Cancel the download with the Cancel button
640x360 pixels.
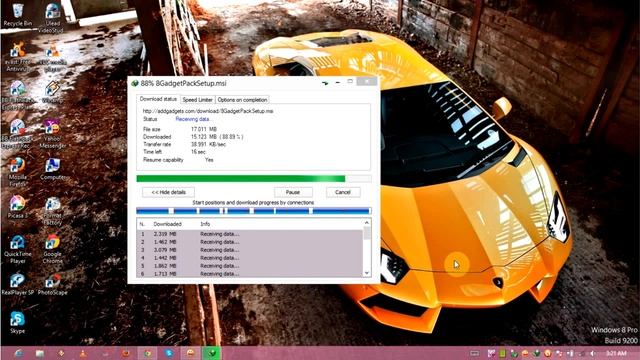[x=343, y=192]
